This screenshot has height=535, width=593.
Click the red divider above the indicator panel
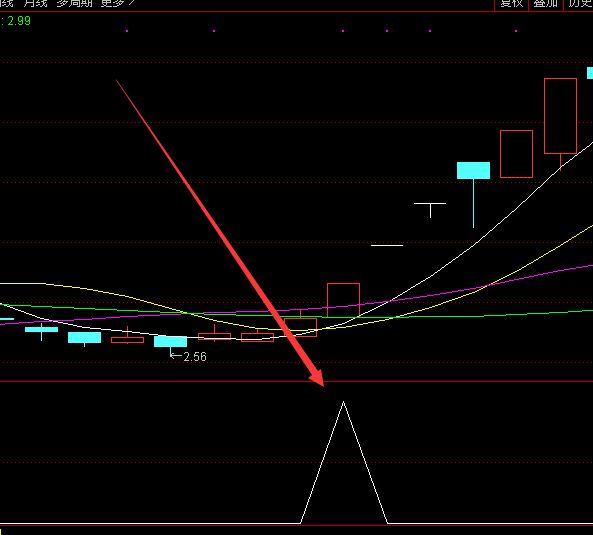click(296, 381)
